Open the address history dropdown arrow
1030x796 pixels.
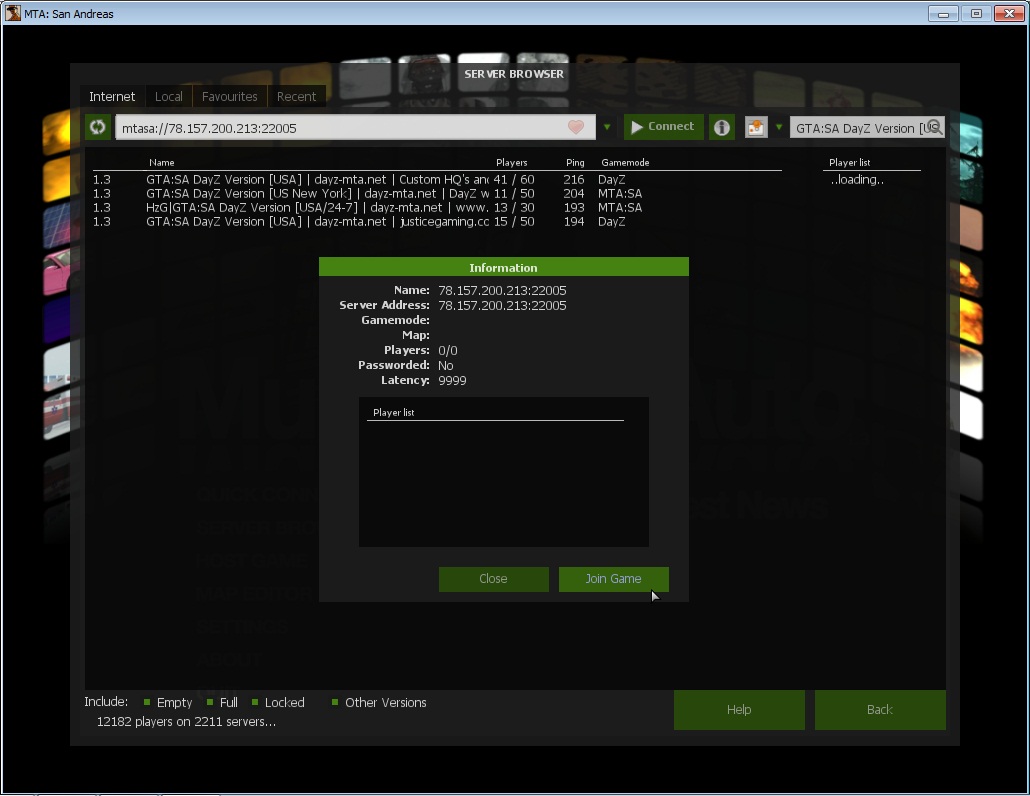pos(607,127)
